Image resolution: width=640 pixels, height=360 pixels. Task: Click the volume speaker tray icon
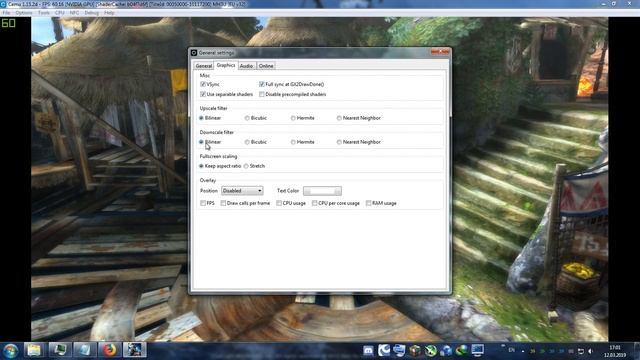coord(590,351)
